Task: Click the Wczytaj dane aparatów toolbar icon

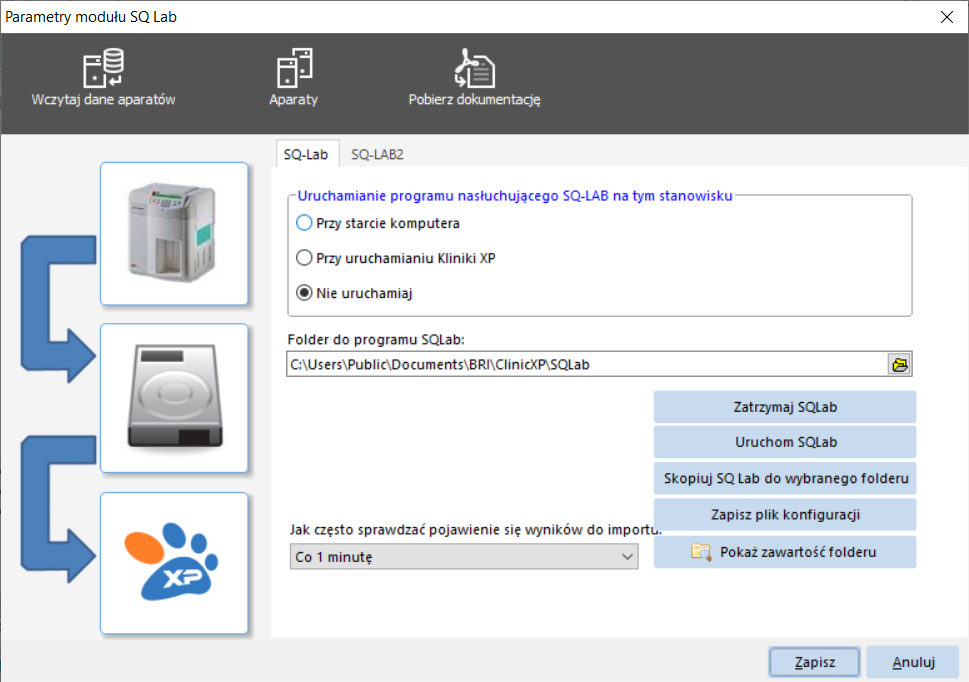Action: click(x=103, y=68)
